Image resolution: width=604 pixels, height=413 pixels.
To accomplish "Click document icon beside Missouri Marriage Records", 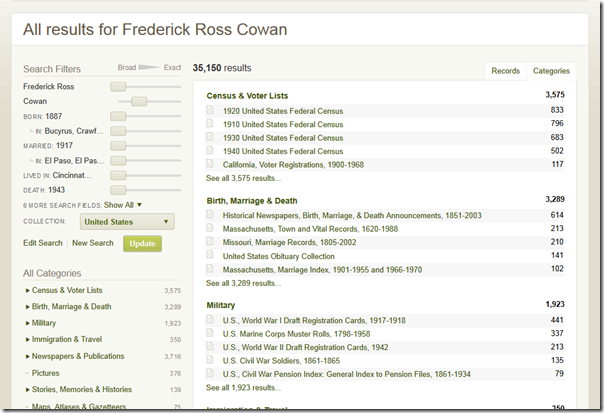I will pos(210,241).
